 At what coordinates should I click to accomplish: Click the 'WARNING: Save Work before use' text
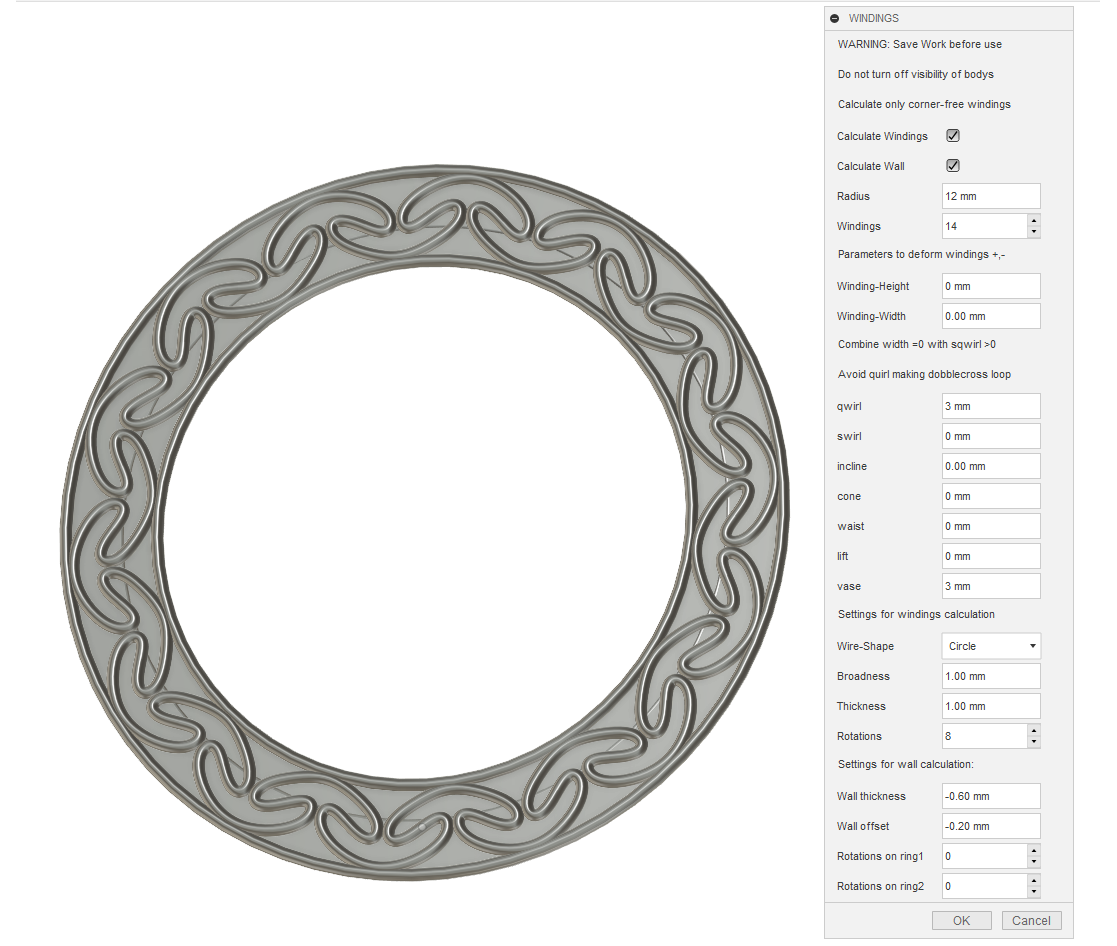(x=919, y=44)
